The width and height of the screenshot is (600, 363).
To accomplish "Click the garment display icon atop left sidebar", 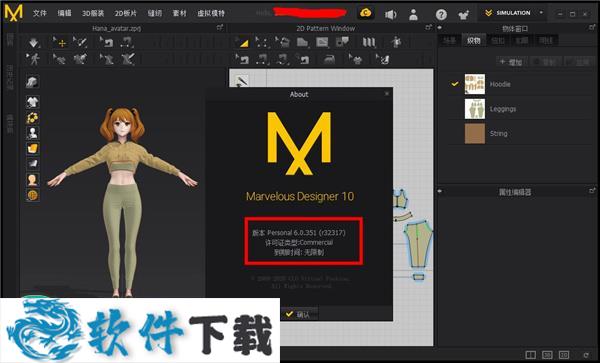I will [x=33, y=81].
